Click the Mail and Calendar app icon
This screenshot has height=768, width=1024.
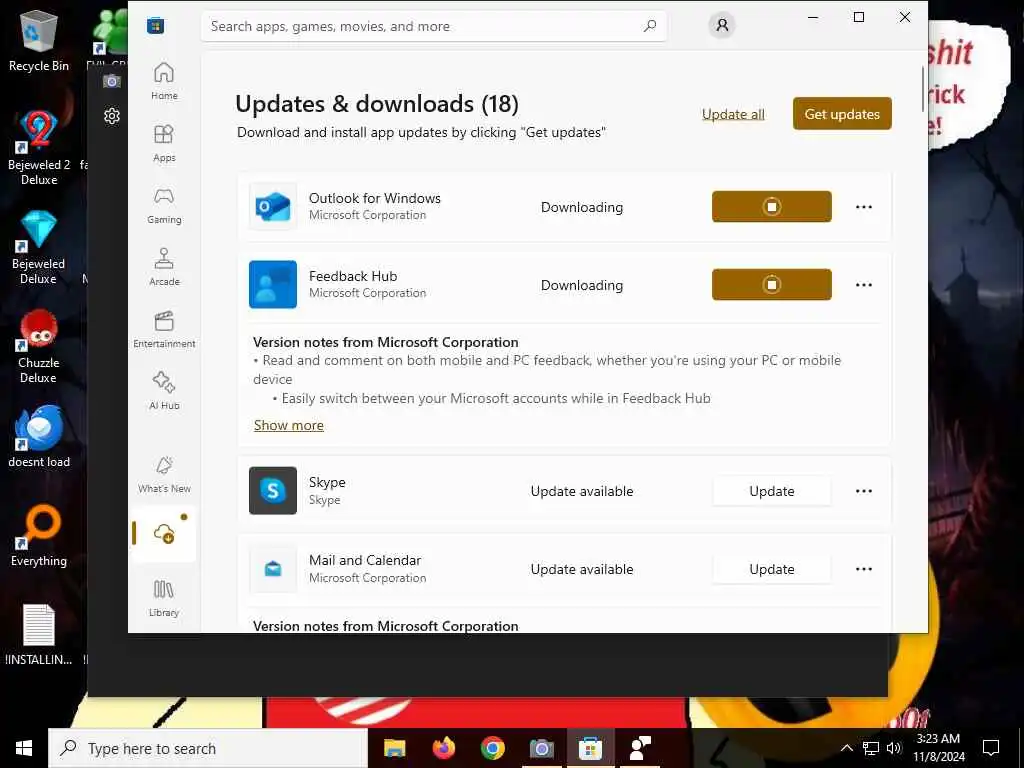(273, 569)
